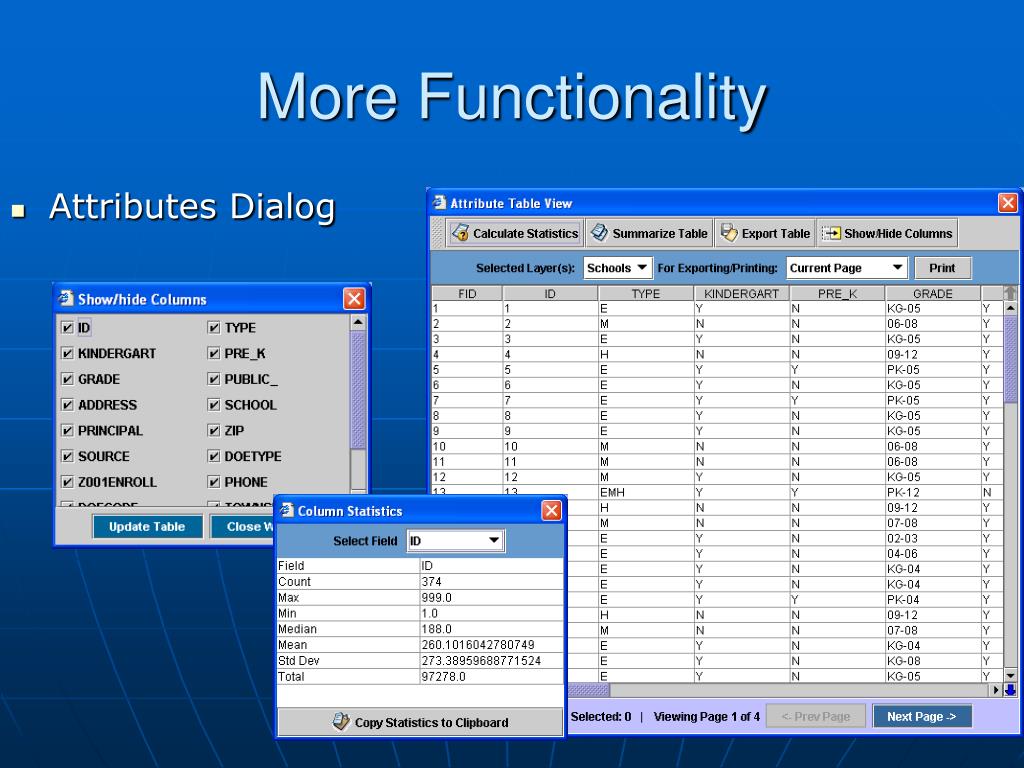This screenshot has height=768, width=1024.
Task: Click the Viewing Page 1 of 4 text
Action: (x=707, y=716)
